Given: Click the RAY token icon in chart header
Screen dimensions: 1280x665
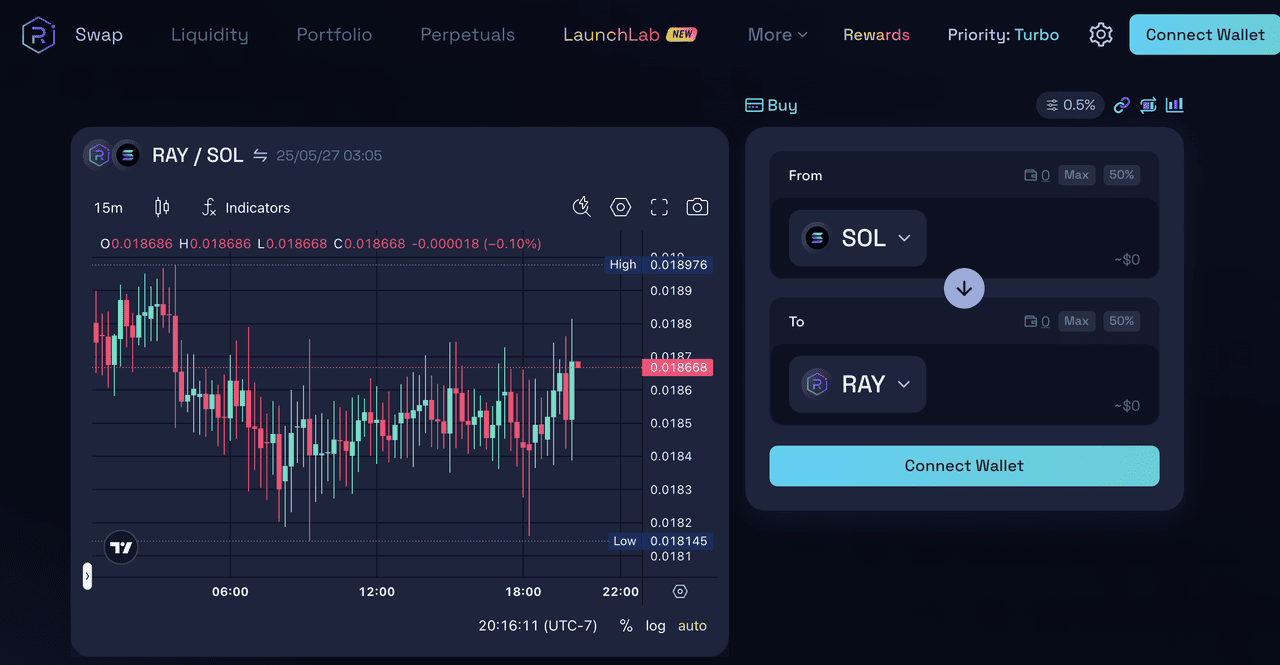Looking at the screenshot, I should [x=98, y=155].
